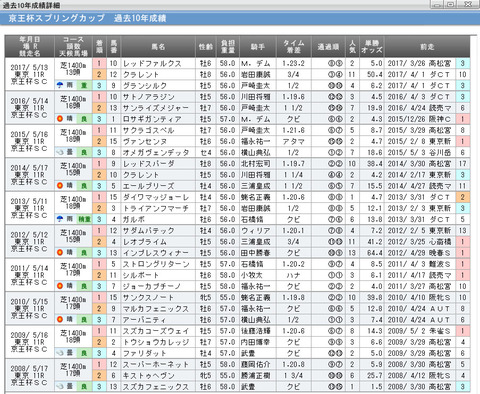Click previous race 2009/ 5/ 2 朱雀S
This screenshot has width=480, height=394.
[x=419, y=331]
